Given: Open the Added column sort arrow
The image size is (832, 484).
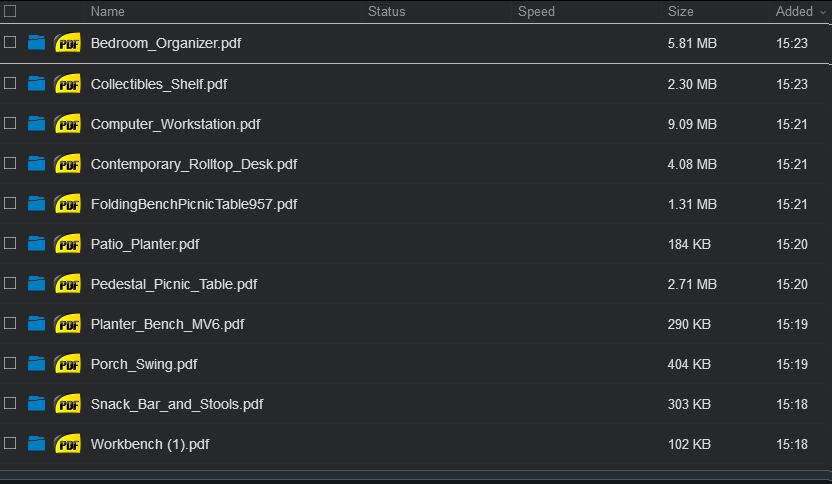Looking at the screenshot, I should (823, 12).
